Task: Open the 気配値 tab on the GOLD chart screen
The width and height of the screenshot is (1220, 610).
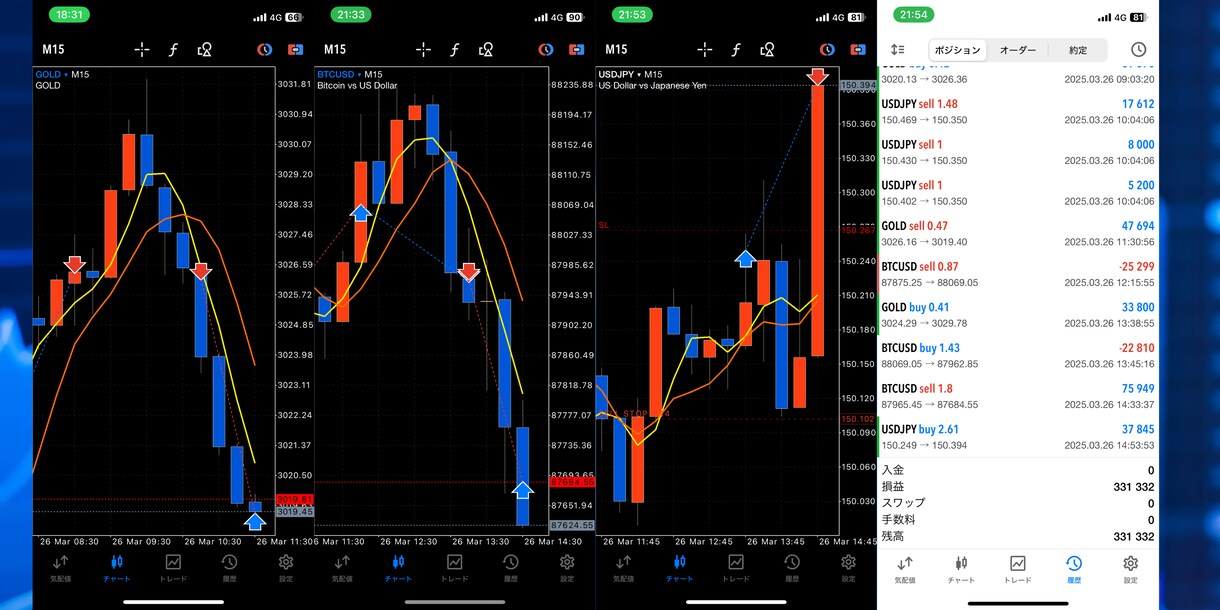Action: click(61, 568)
